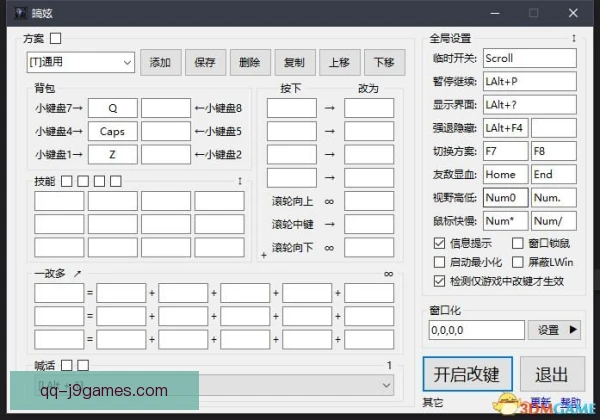Viewport: 600px width, 420px height.
Task: Click the 切换方案 F7 field
Action: pyautogui.click(x=506, y=151)
